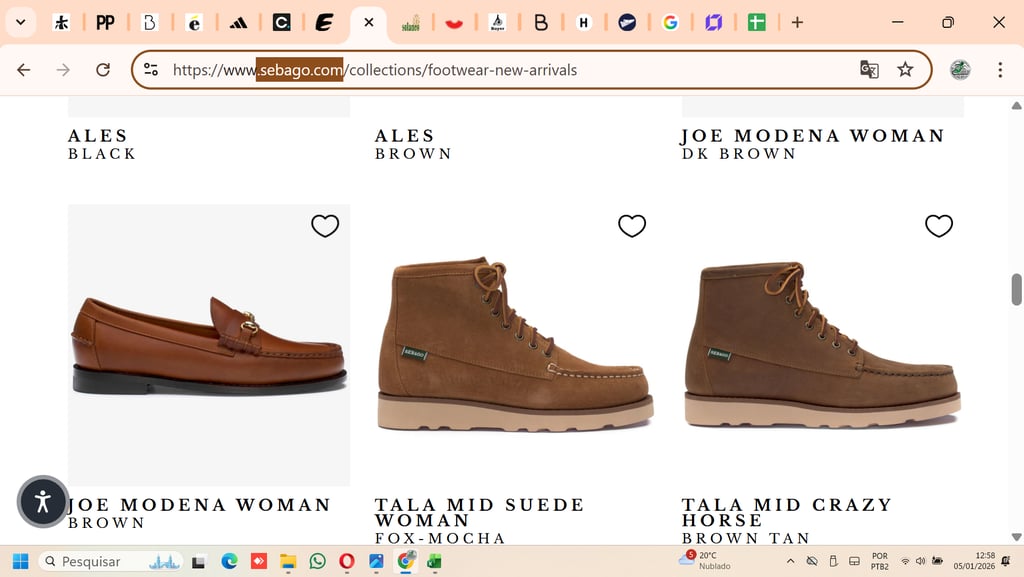Open the POR PTB2 language selector
The height and width of the screenshot is (577, 1024).
880,561
